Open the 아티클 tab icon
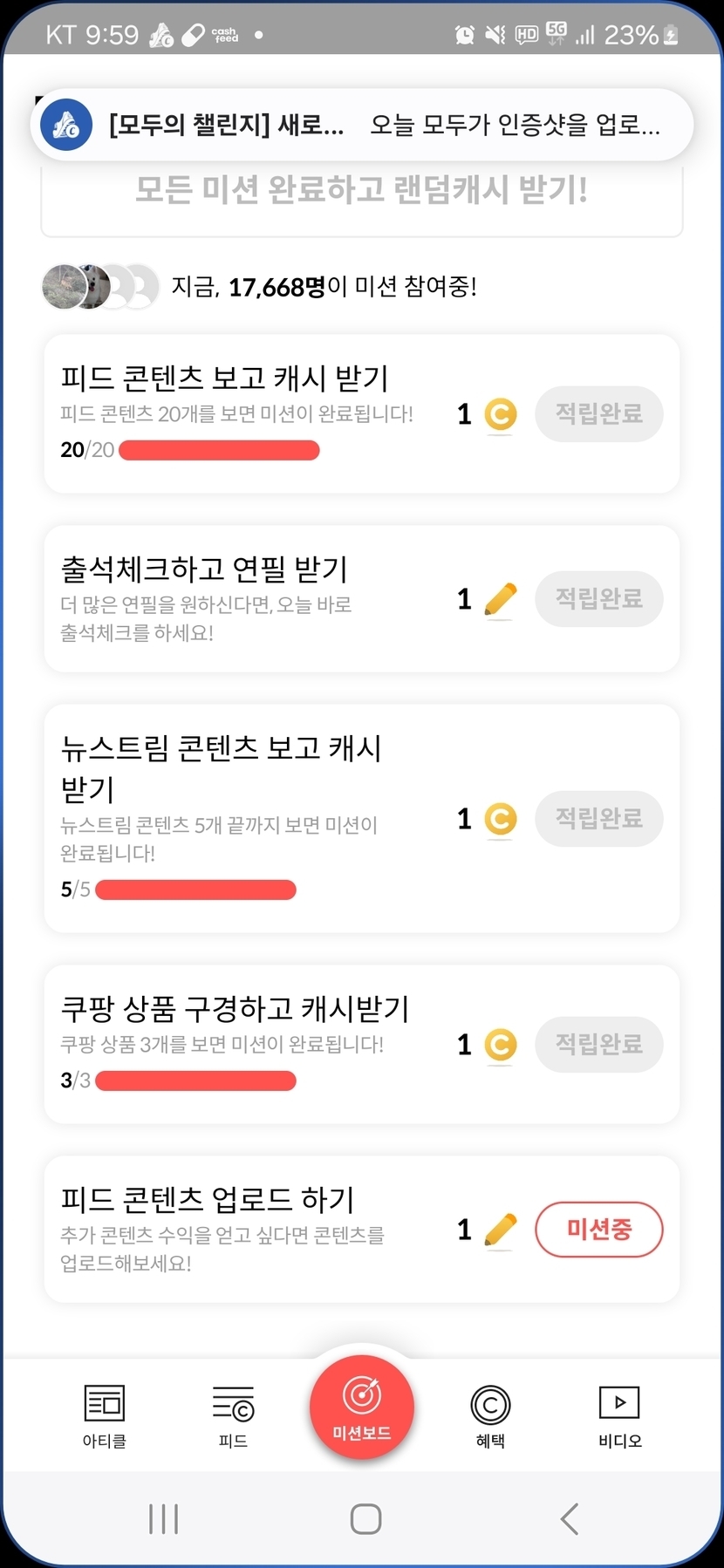 (x=104, y=1404)
